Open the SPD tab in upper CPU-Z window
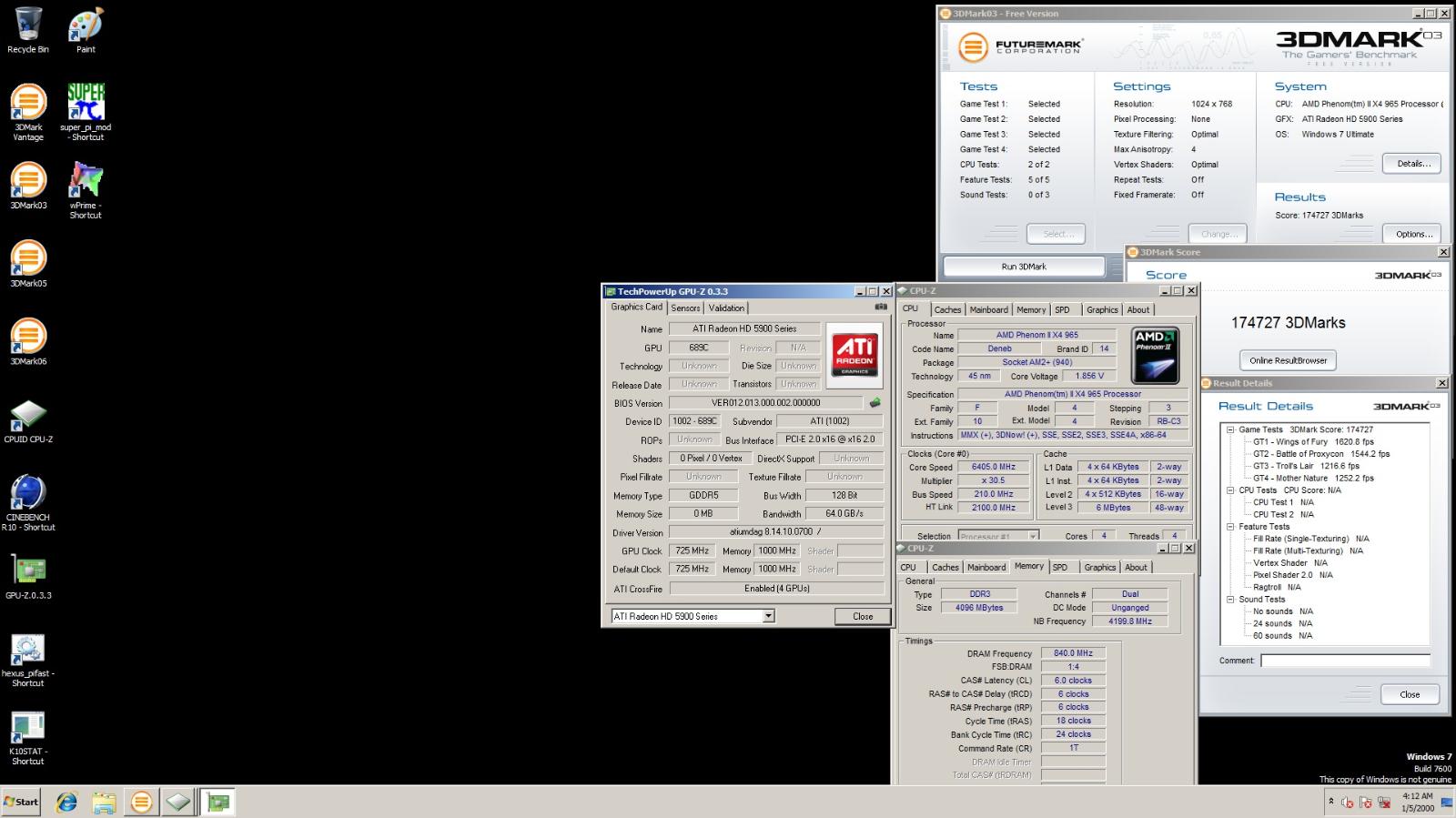The width and height of the screenshot is (1456, 818). pos(1062,310)
